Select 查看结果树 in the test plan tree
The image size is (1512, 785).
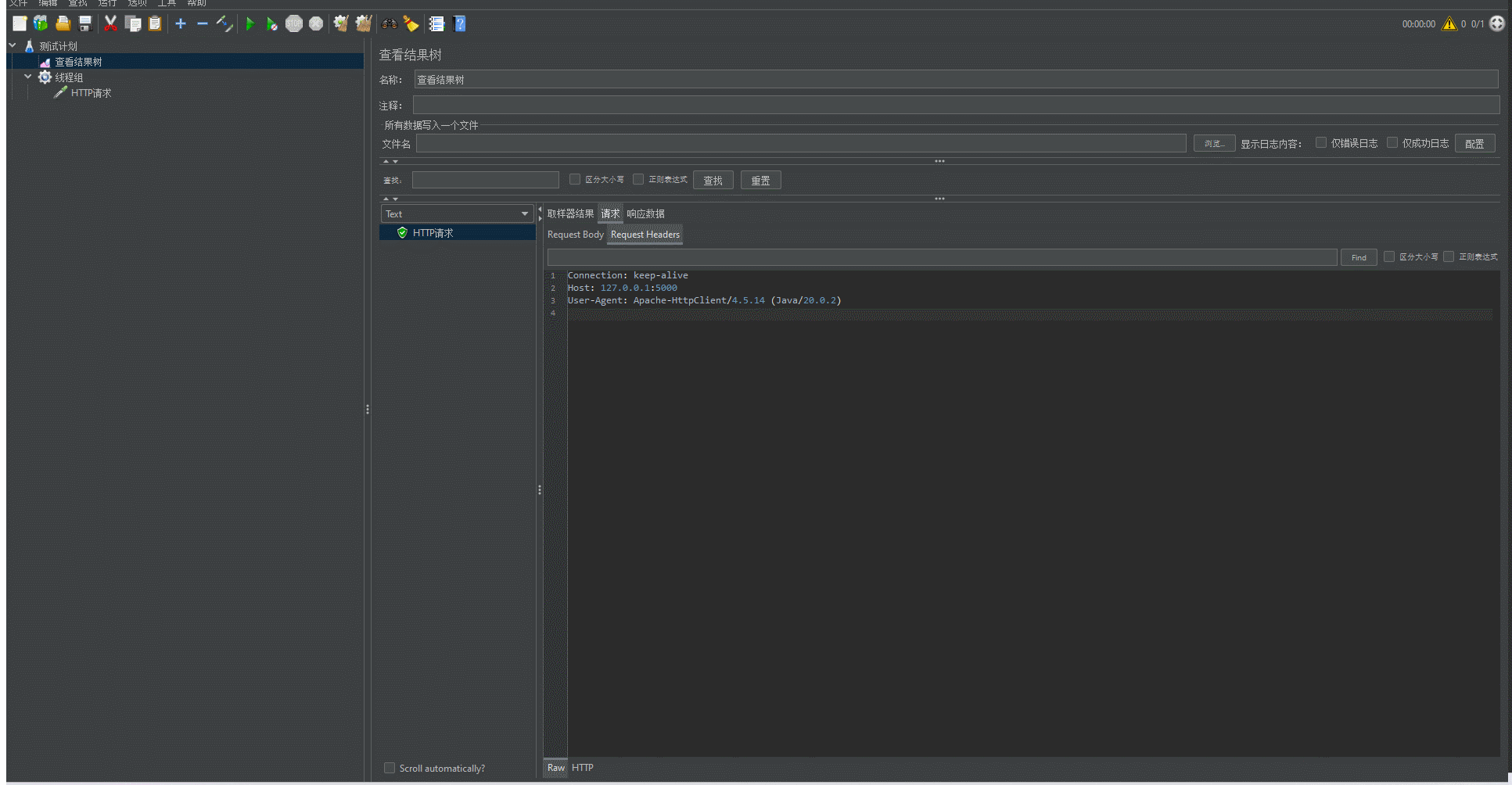point(78,61)
